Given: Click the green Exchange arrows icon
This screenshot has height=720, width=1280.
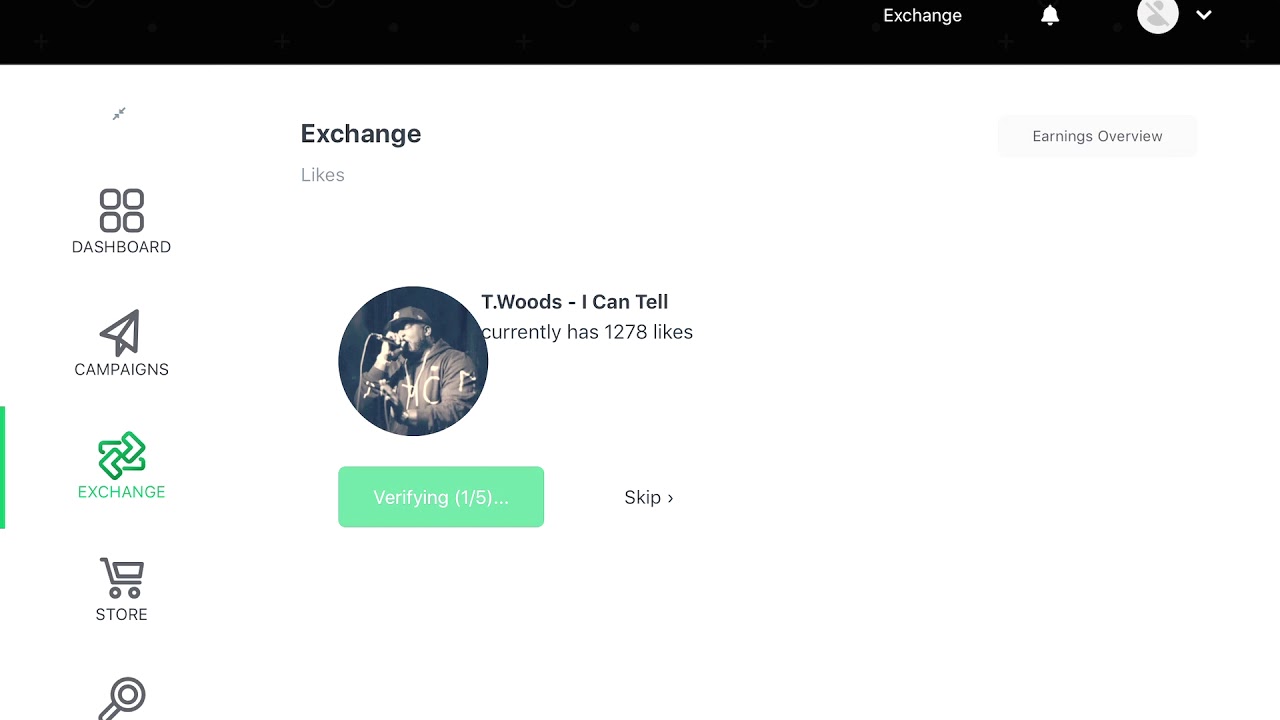Looking at the screenshot, I should [x=122, y=456].
